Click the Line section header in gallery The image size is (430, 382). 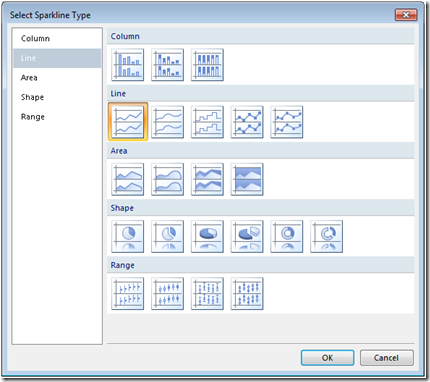tap(261, 93)
